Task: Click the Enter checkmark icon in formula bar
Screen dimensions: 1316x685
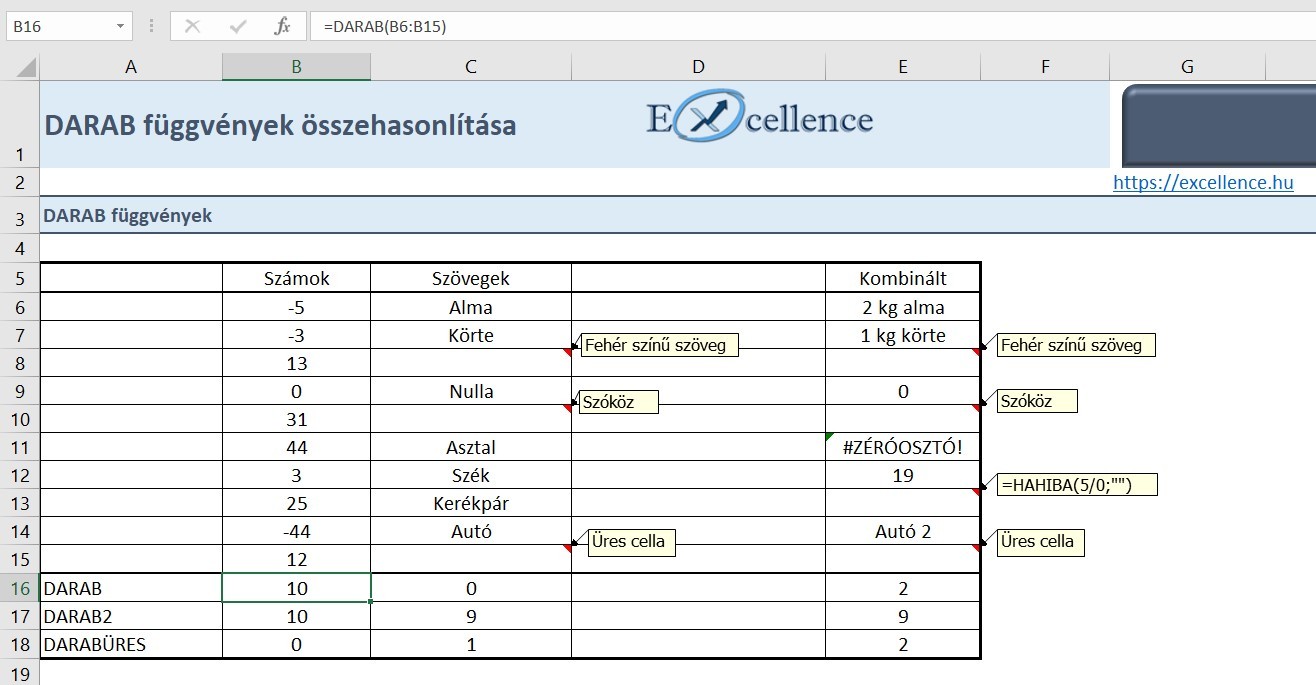Action: [x=237, y=26]
